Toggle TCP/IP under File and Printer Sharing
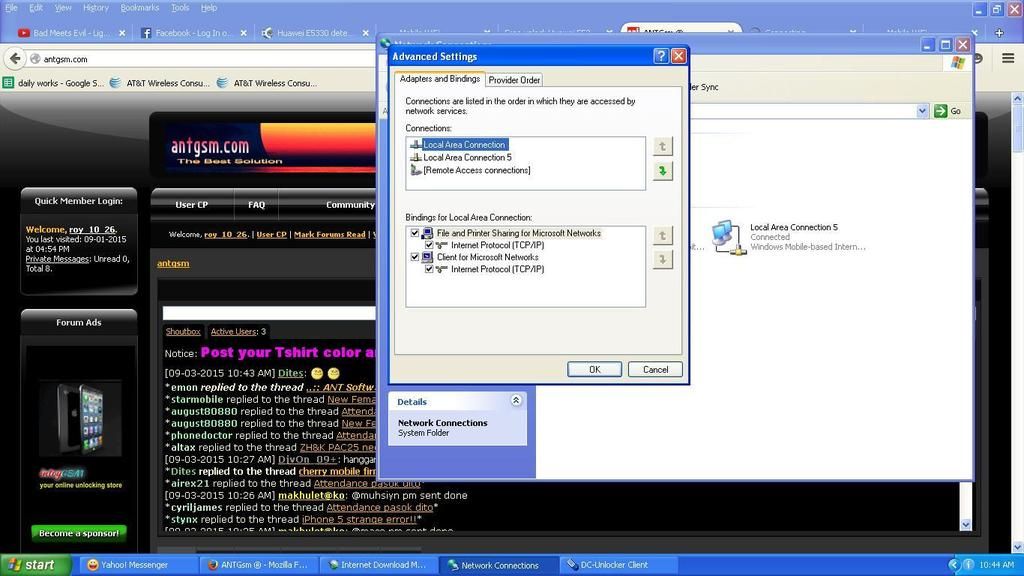Screen dimensions: 1024x576 tap(429, 245)
